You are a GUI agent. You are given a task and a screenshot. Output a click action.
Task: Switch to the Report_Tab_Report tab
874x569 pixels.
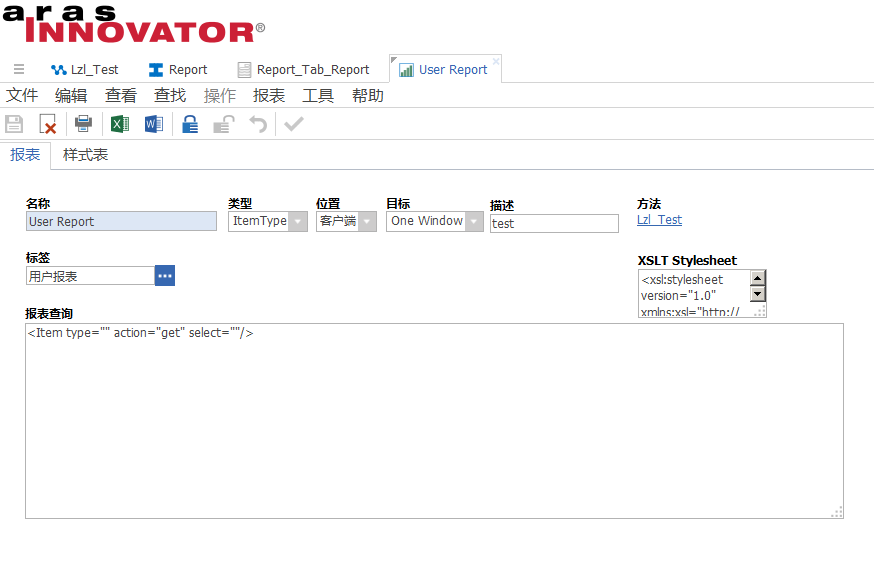coord(303,70)
